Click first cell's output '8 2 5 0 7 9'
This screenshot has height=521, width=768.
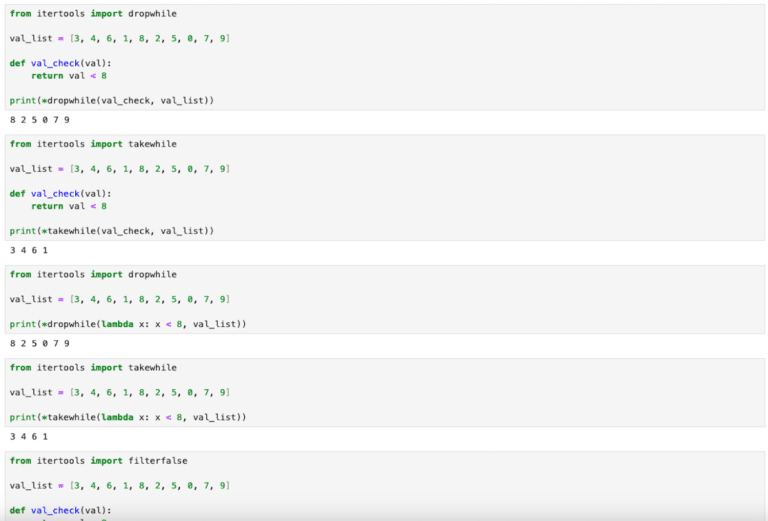pyautogui.click(x=40, y=120)
